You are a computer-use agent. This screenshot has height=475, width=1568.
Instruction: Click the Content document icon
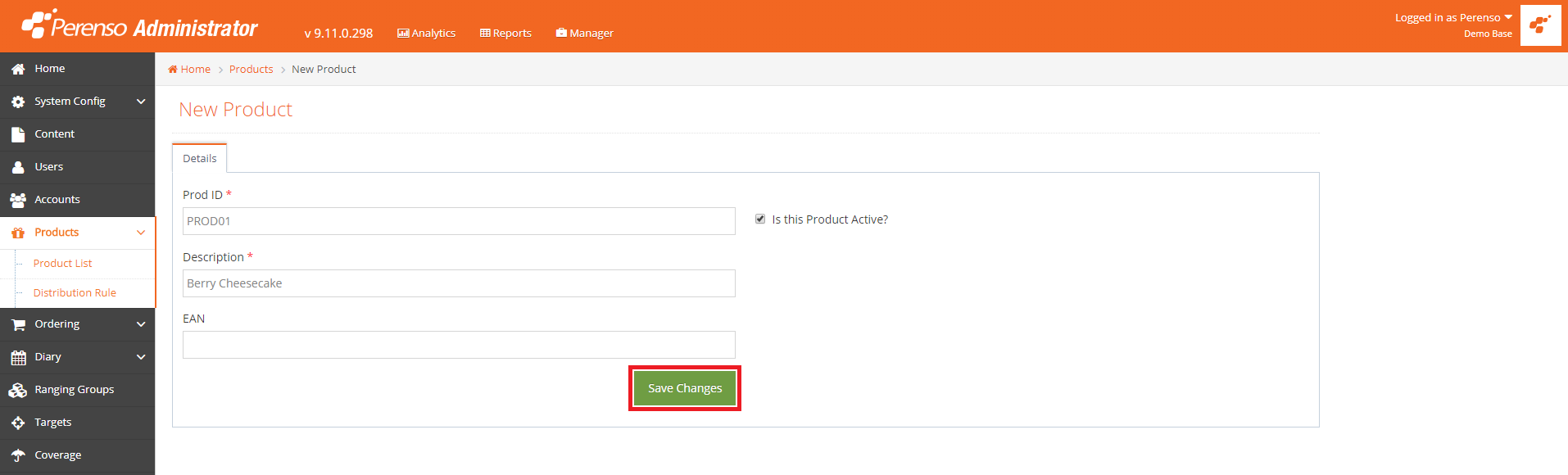coord(18,134)
